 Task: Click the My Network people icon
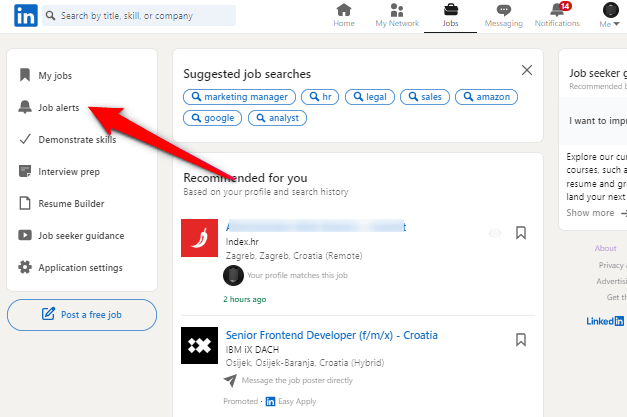coord(397,10)
